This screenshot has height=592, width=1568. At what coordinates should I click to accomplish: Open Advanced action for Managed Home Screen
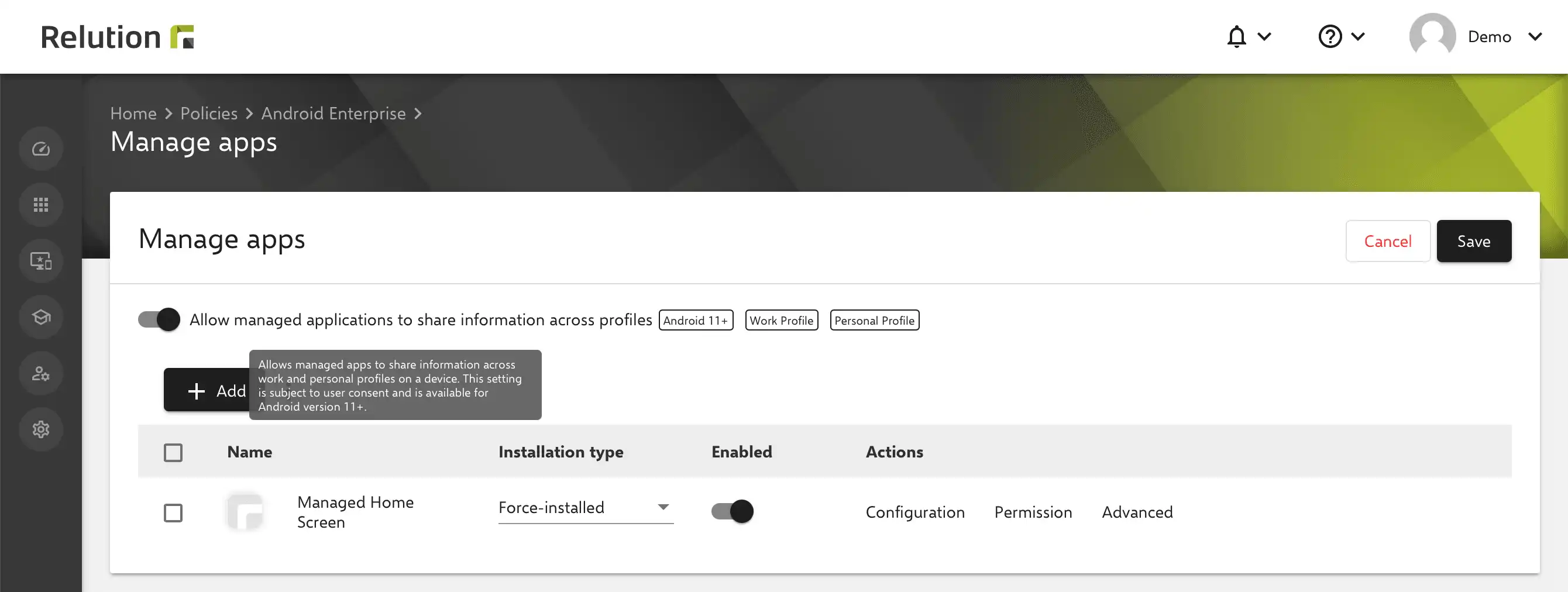(1137, 512)
